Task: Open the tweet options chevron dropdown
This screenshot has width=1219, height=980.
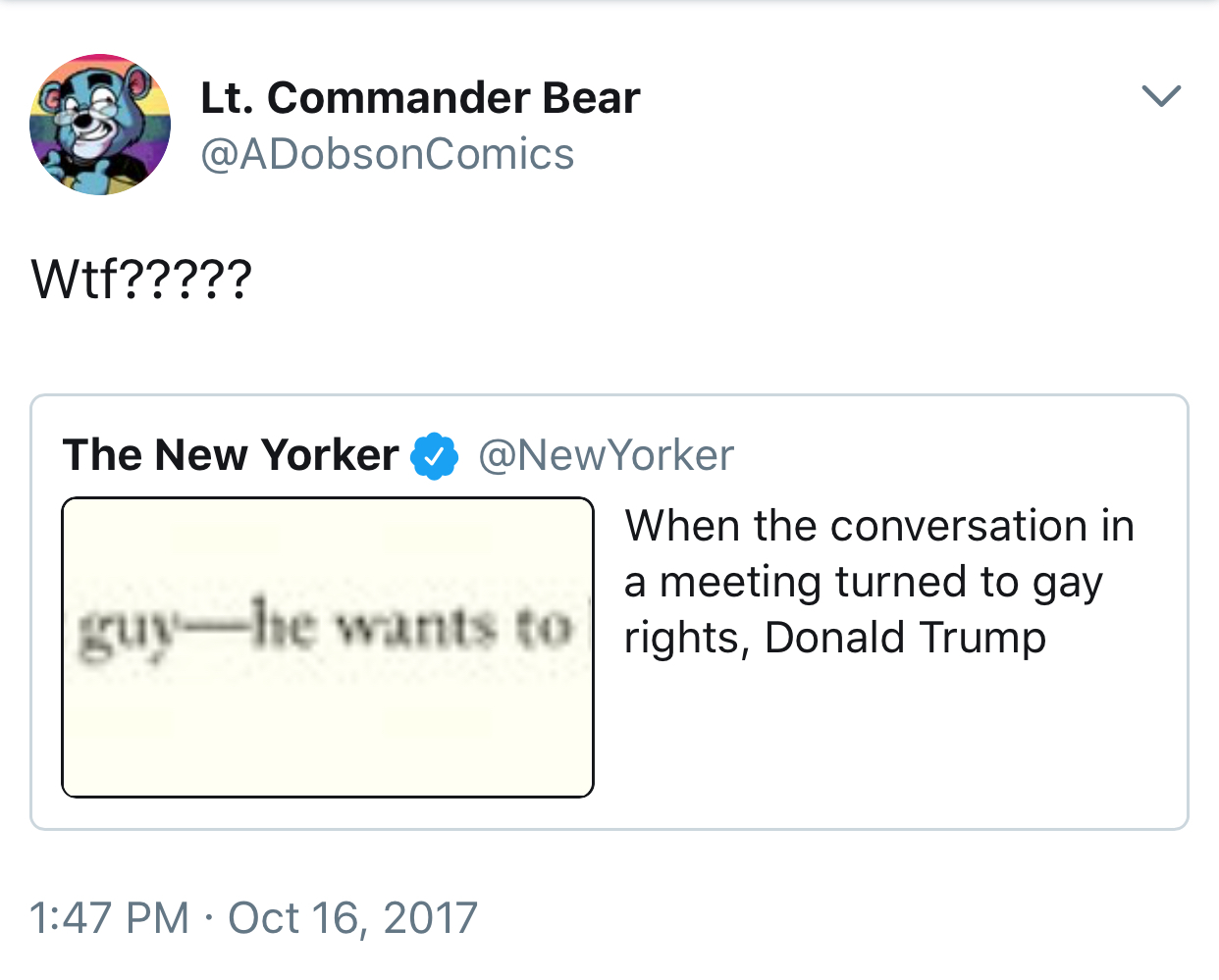Action: pos(1162,95)
